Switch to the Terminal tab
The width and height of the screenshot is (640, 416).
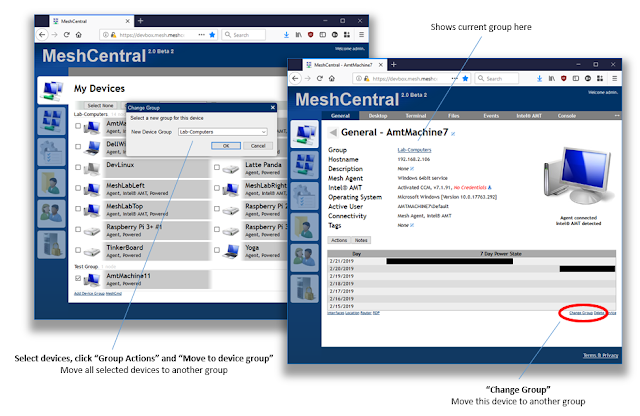(x=416, y=116)
